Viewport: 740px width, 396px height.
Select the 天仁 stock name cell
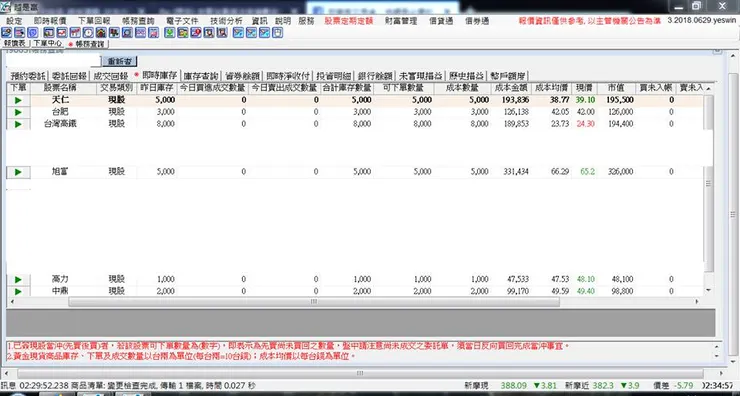click(x=63, y=100)
